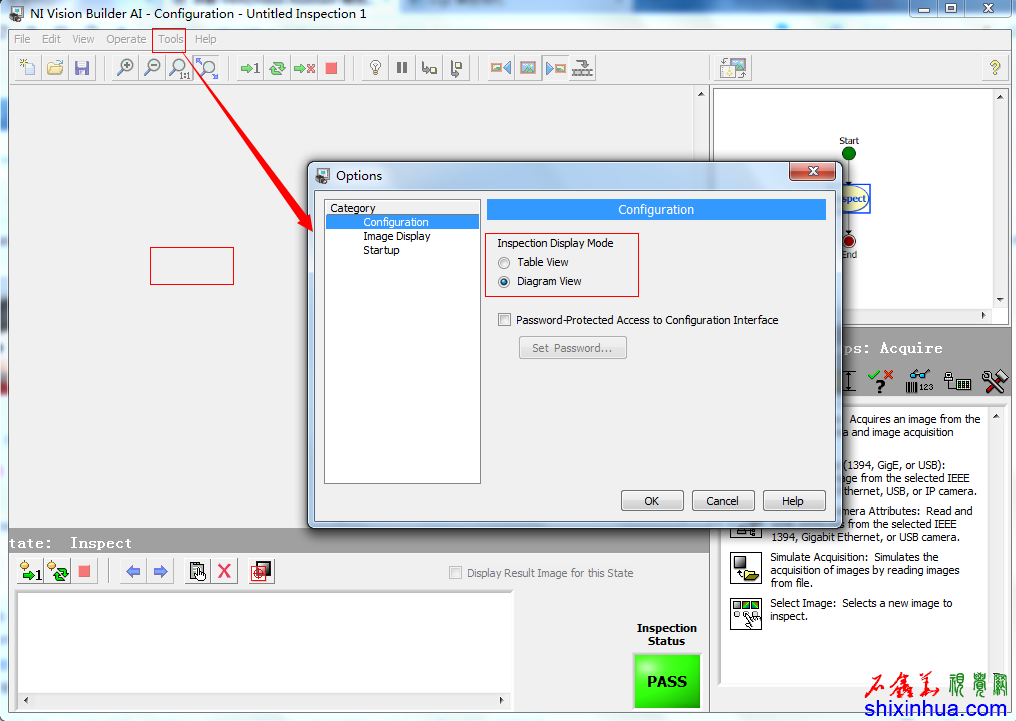The height and width of the screenshot is (721, 1016).
Task: Open the Tools menu
Action: pyautogui.click(x=170, y=39)
